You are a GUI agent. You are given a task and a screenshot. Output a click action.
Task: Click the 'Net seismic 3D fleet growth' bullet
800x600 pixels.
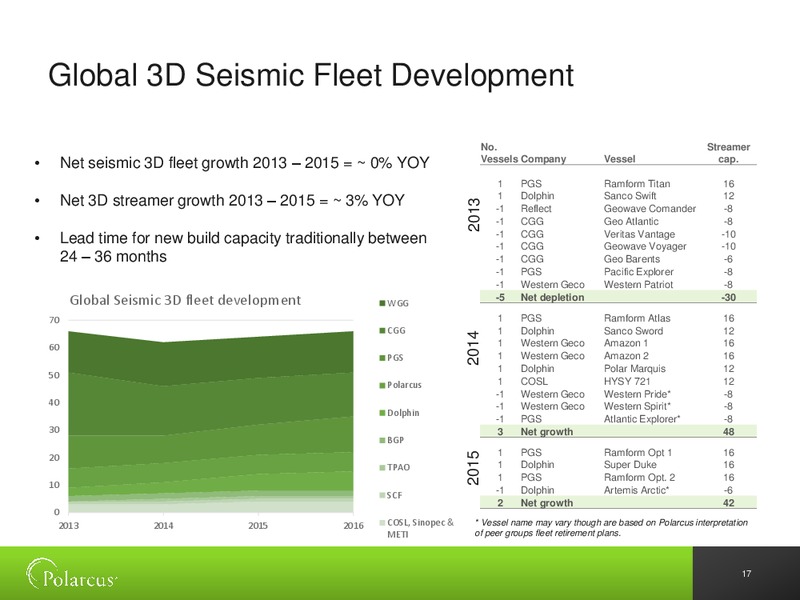pyautogui.click(x=244, y=163)
